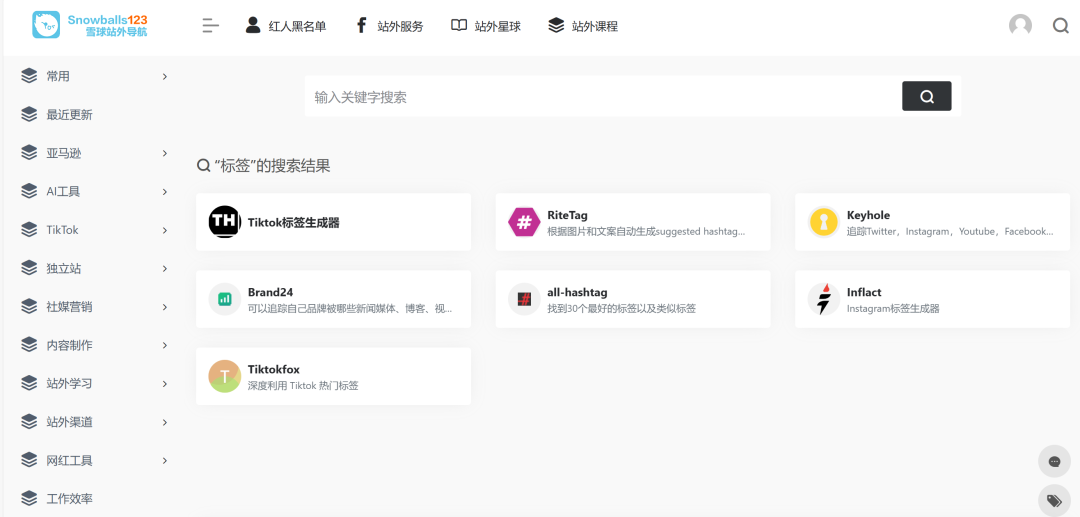The image size is (1080, 517).
Task: Click description 找到30个最好的标签以及类似标签
Action: pos(621,308)
